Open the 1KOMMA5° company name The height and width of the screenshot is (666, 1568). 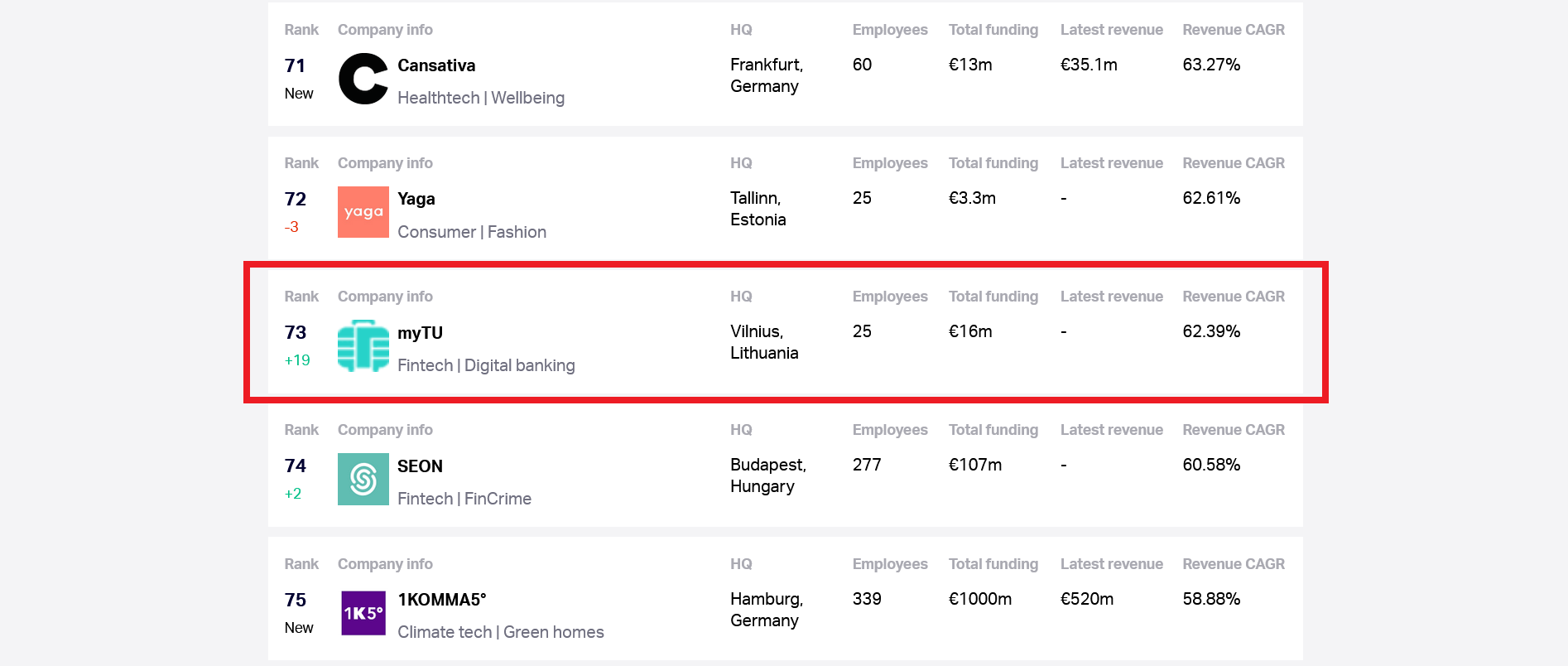441,600
